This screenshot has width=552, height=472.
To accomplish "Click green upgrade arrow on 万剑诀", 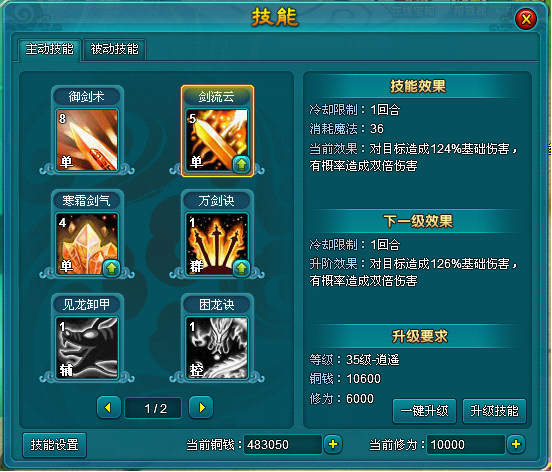I will [241, 269].
